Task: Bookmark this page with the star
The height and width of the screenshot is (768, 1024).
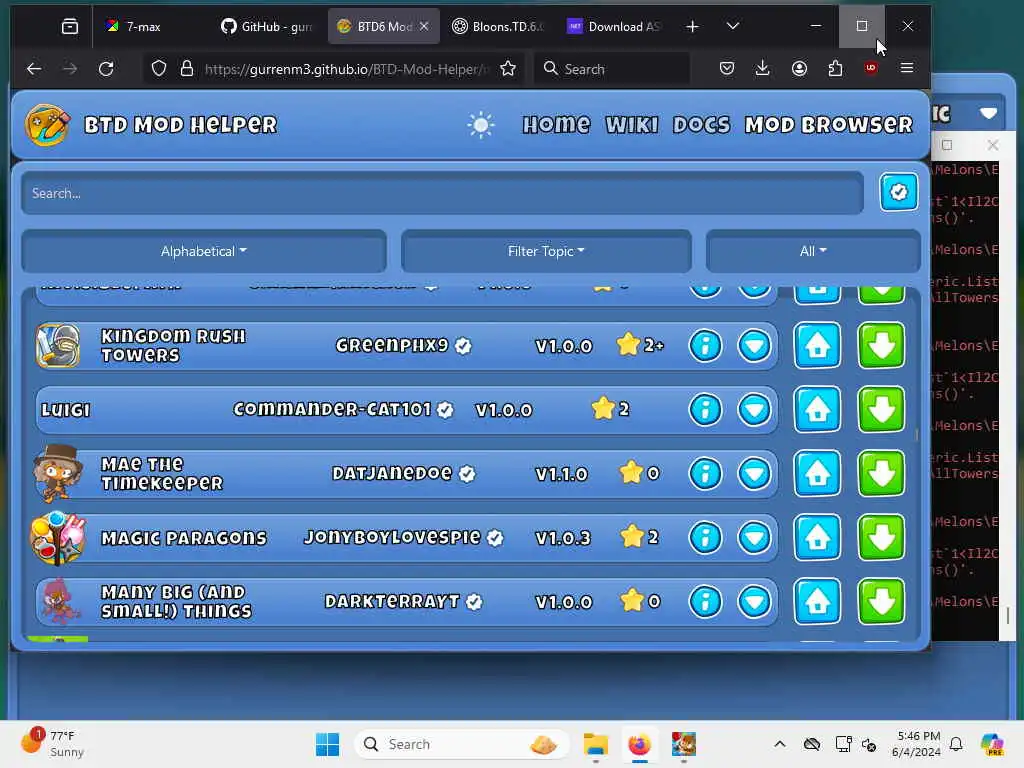Action: (x=507, y=69)
